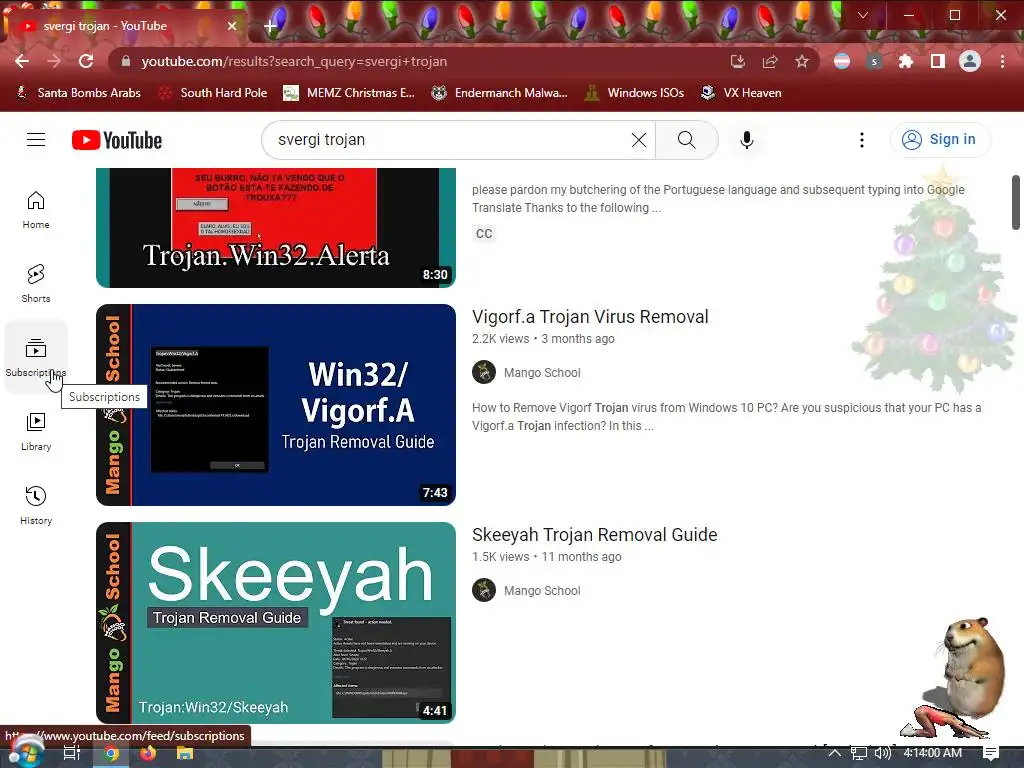This screenshot has height=768, width=1024.
Task: Open Mango School channel under Skeeyah video
Action: (542, 591)
